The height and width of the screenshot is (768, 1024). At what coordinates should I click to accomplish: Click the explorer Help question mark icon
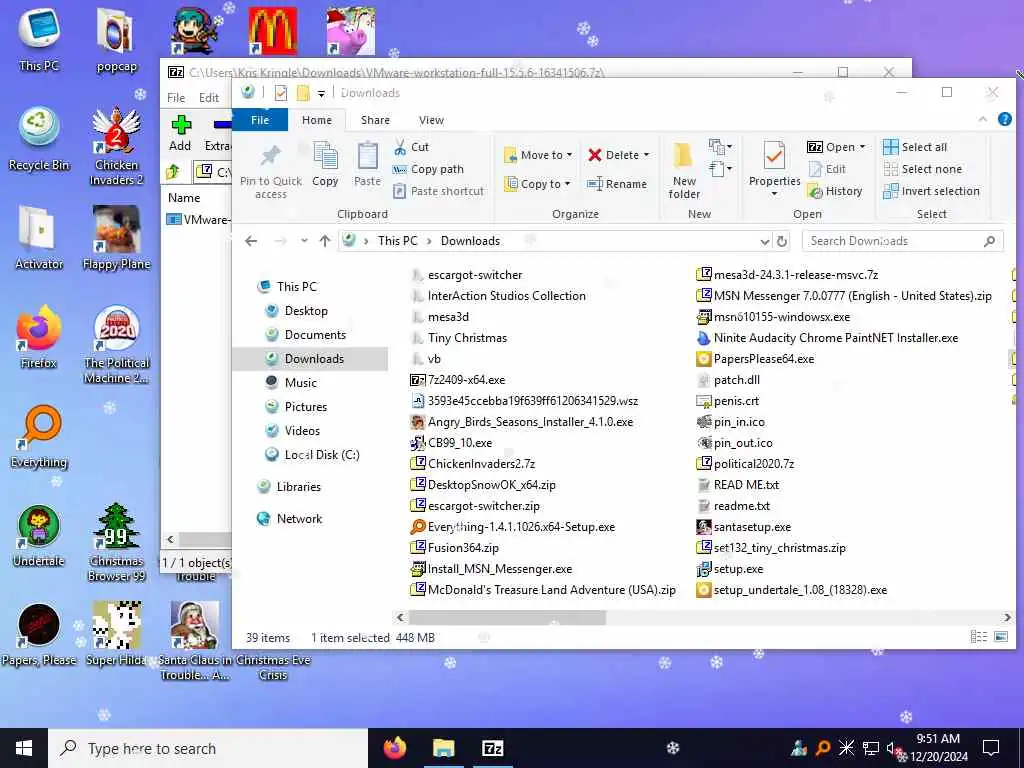(1004, 120)
